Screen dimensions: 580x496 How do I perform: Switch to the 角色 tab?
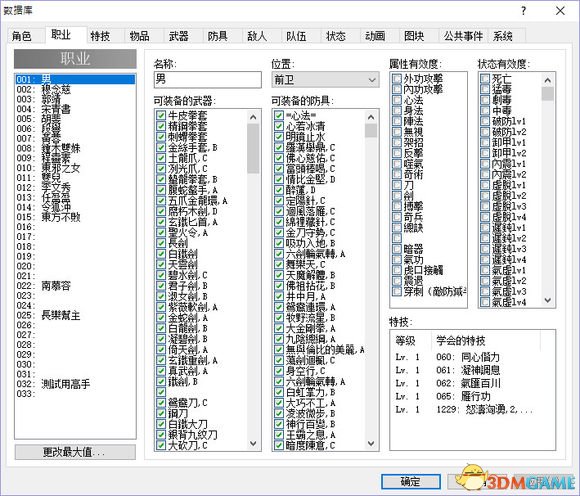[22, 36]
